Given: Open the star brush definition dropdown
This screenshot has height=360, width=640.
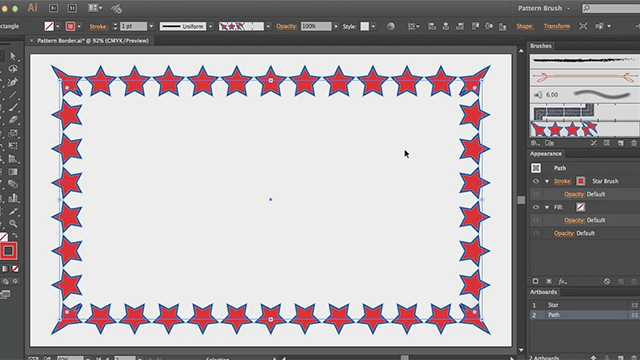Looking at the screenshot, I should point(268,27).
